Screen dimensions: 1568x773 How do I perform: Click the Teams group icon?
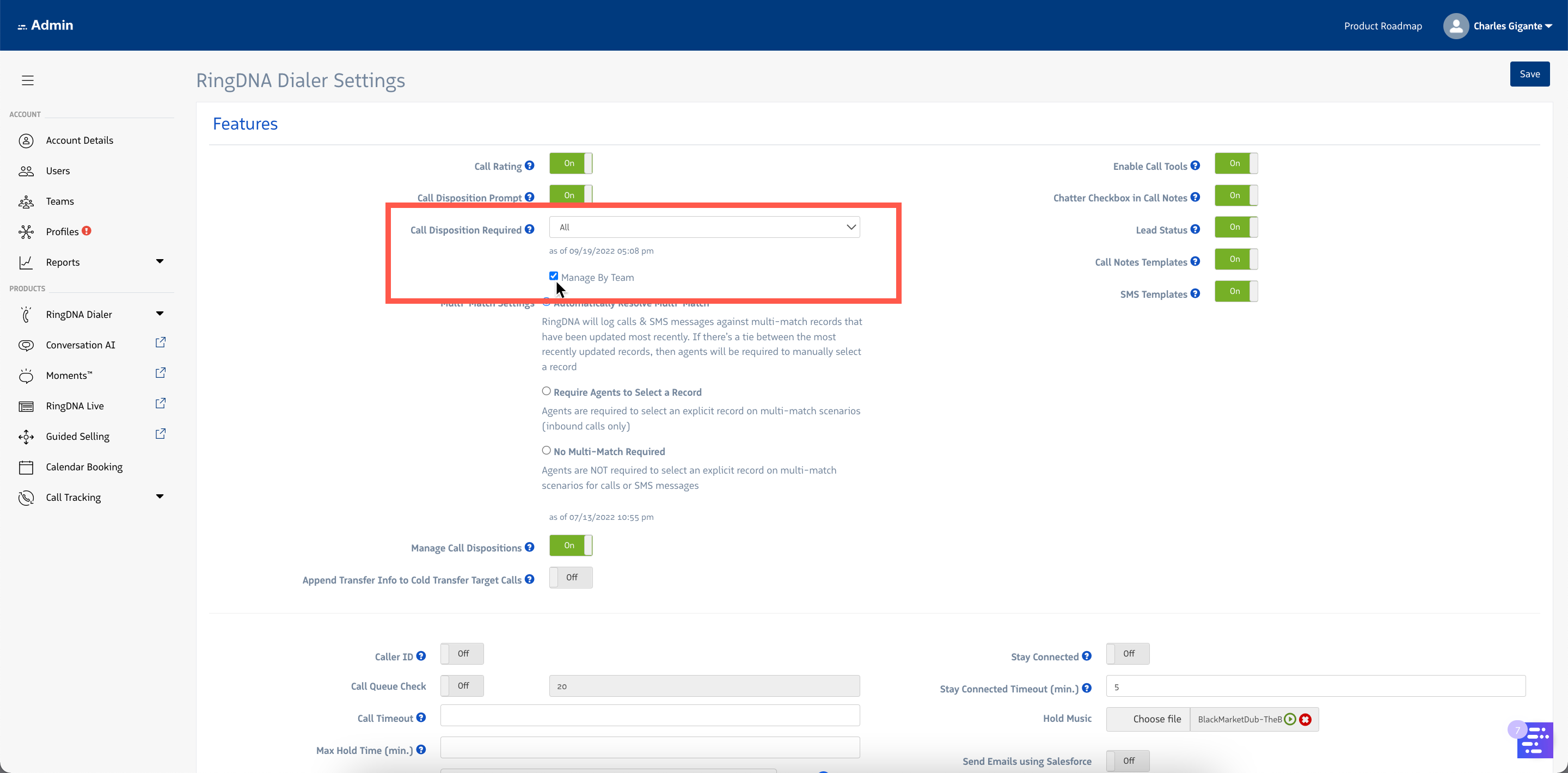click(x=26, y=201)
